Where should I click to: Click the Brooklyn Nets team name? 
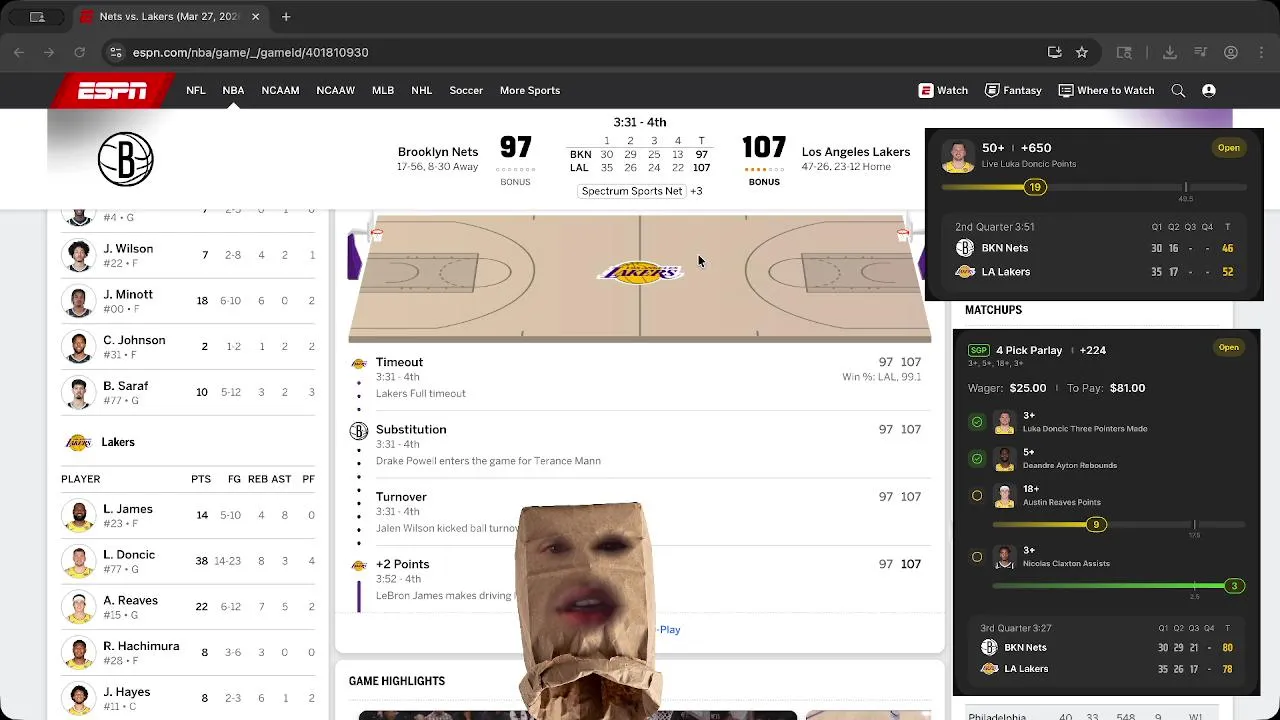pyautogui.click(x=438, y=152)
